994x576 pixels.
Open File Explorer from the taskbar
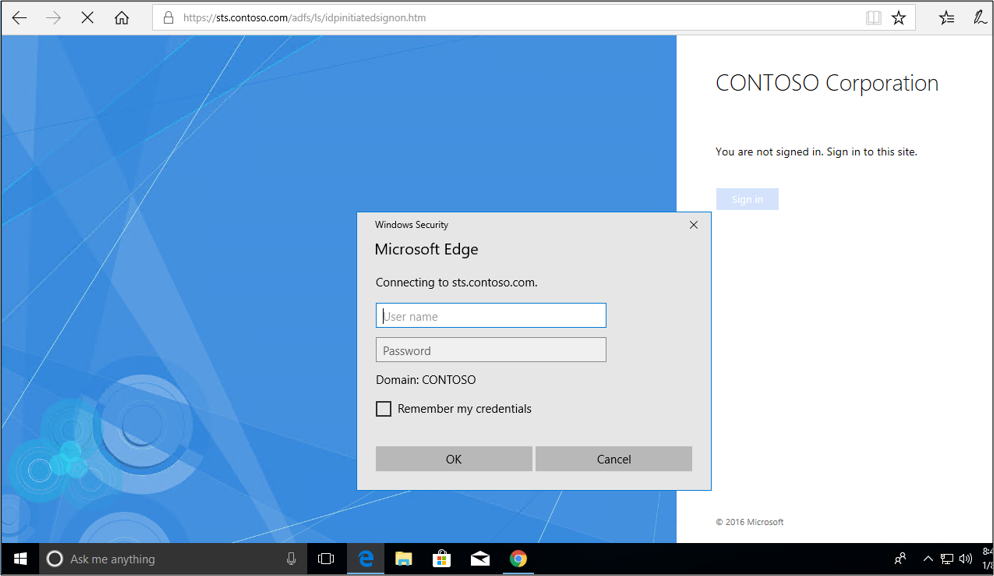coord(404,559)
